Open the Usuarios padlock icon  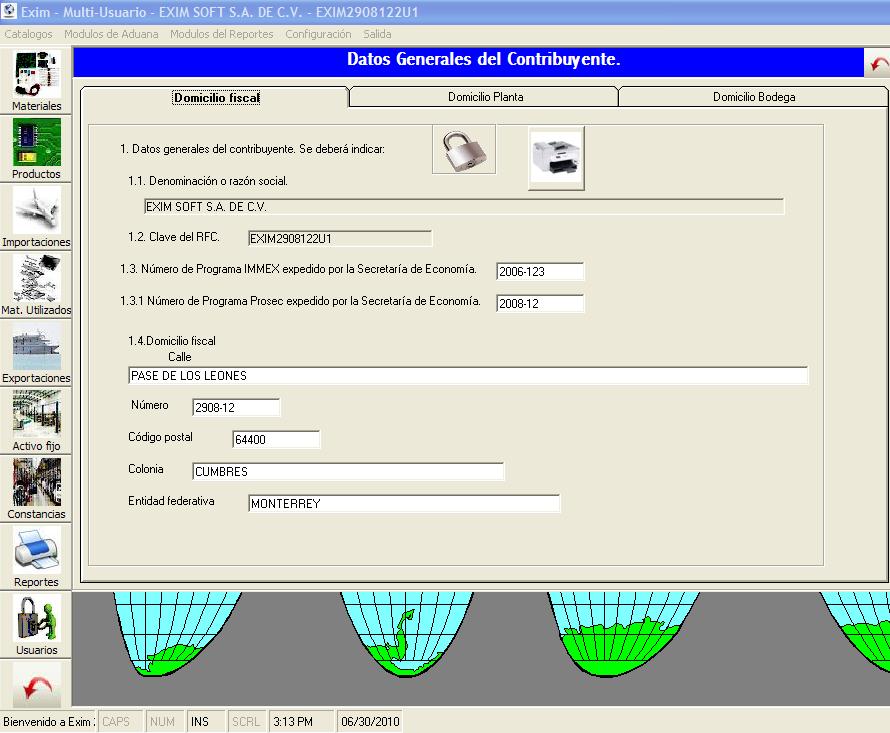coord(36,626)
